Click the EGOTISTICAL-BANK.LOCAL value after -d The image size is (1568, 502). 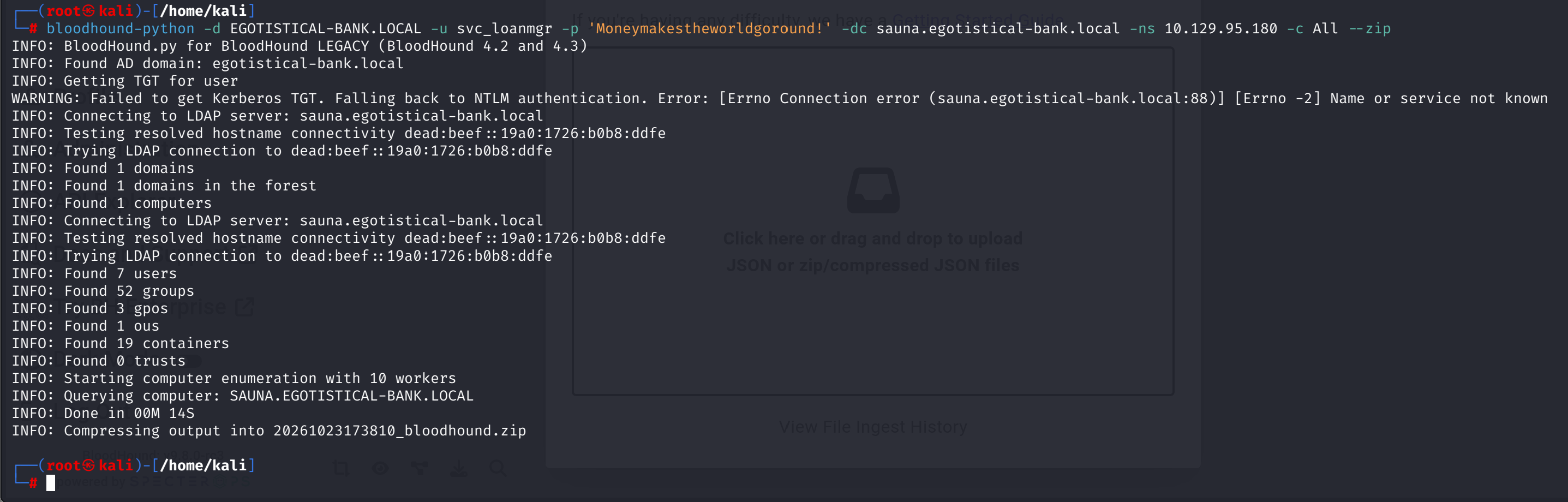[326, 28]
